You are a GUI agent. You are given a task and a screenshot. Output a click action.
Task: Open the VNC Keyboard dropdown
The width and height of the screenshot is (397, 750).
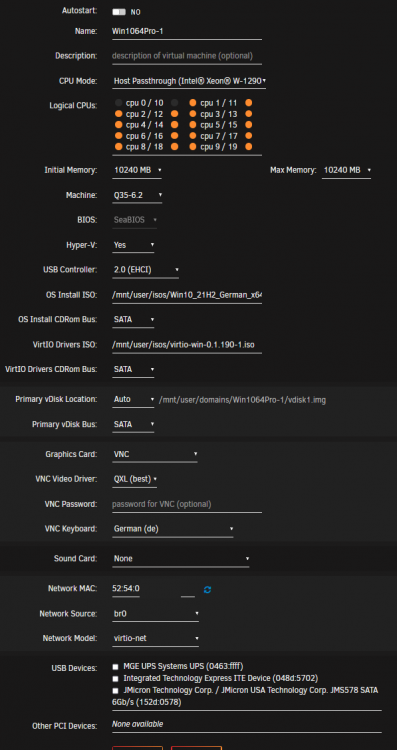click(173, 529)
